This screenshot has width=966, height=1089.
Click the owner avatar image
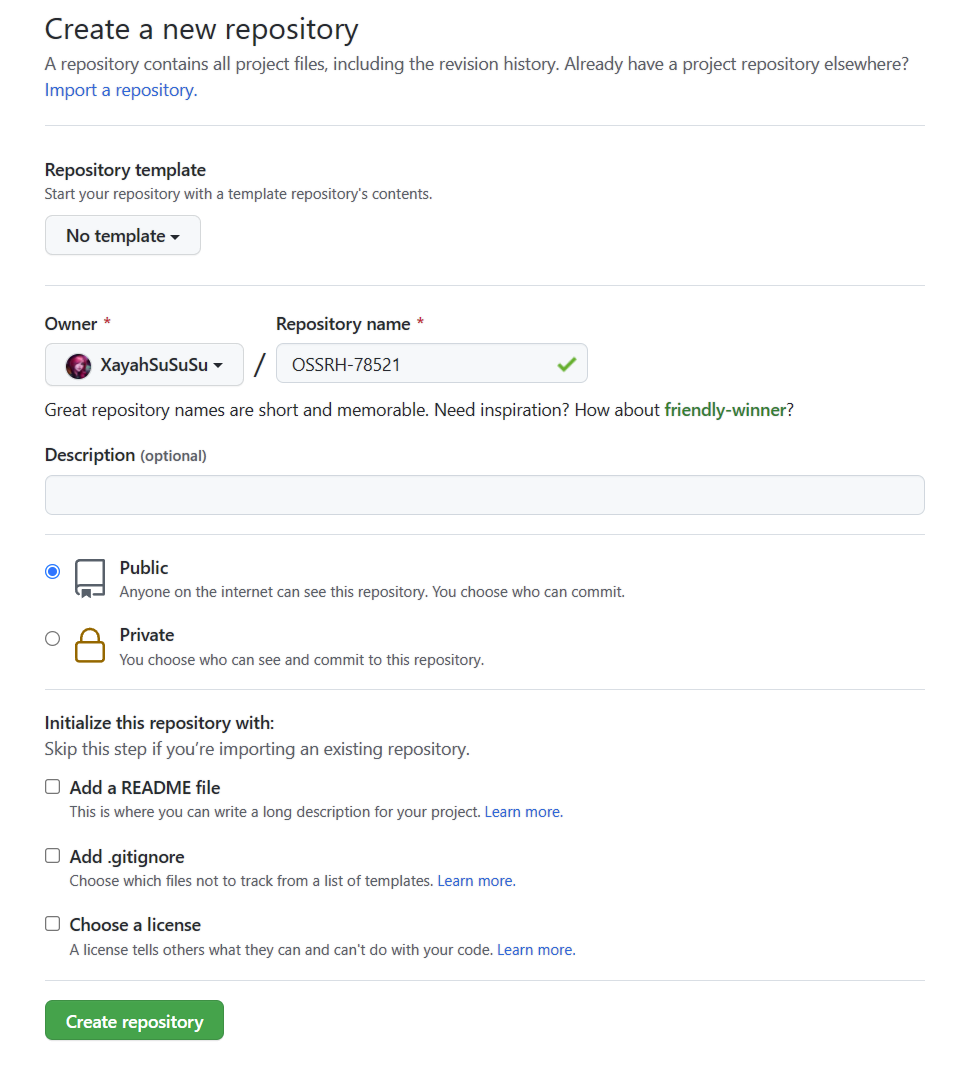coord(78,366)
